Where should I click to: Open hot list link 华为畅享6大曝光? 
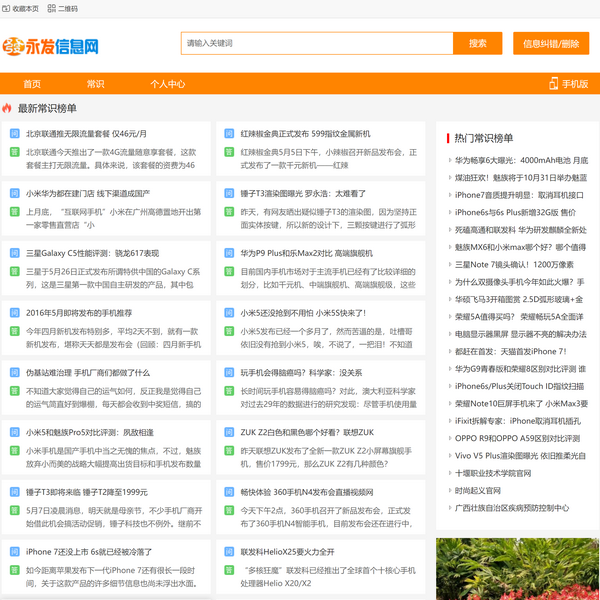(520, 160)
